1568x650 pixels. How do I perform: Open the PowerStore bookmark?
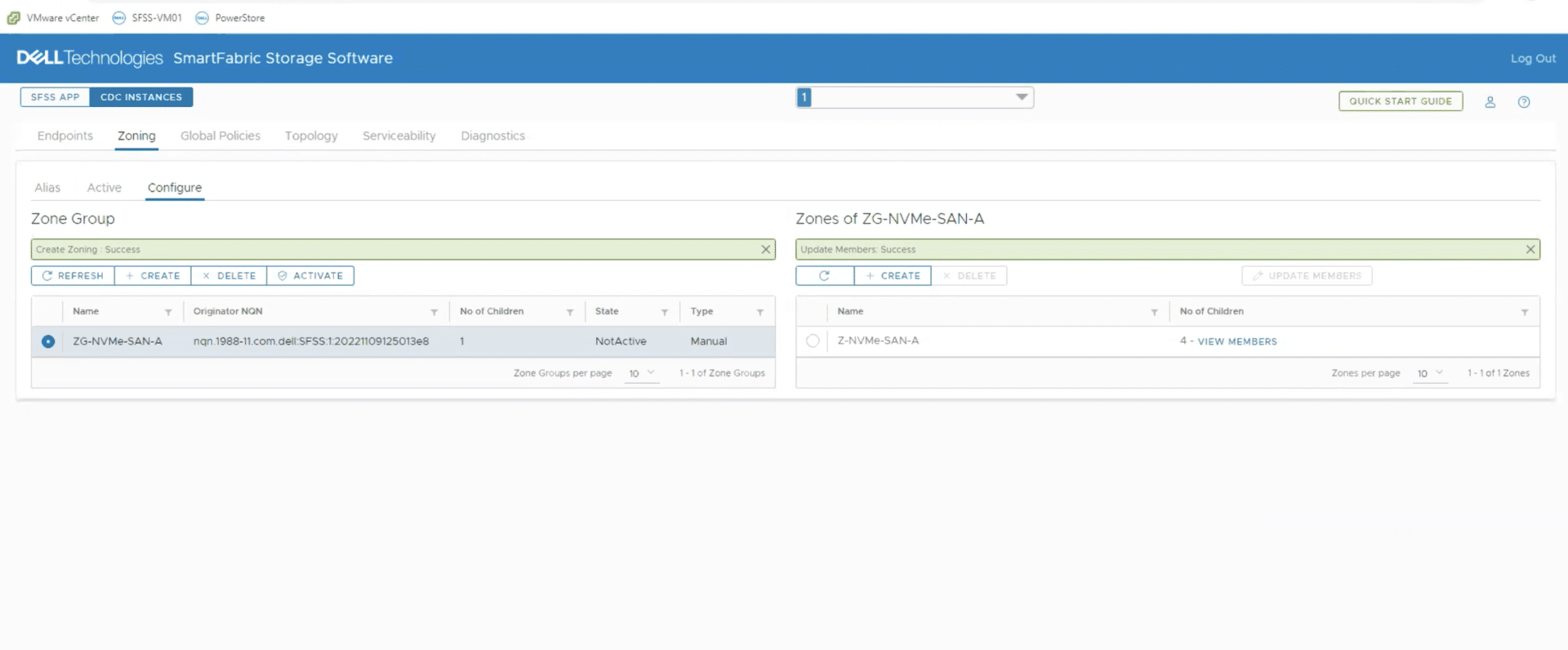tap(230, 18)
